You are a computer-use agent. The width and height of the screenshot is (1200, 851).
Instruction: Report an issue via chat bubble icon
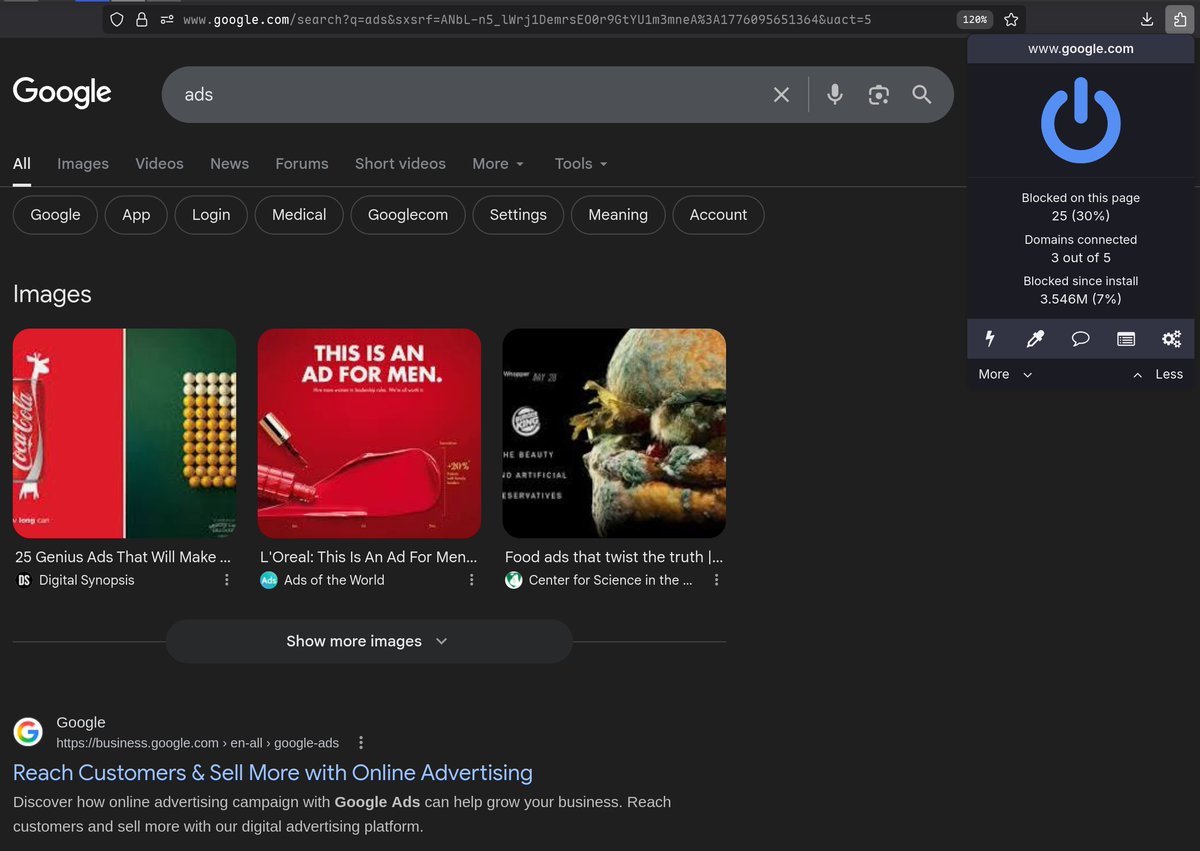click(1080, 339)
